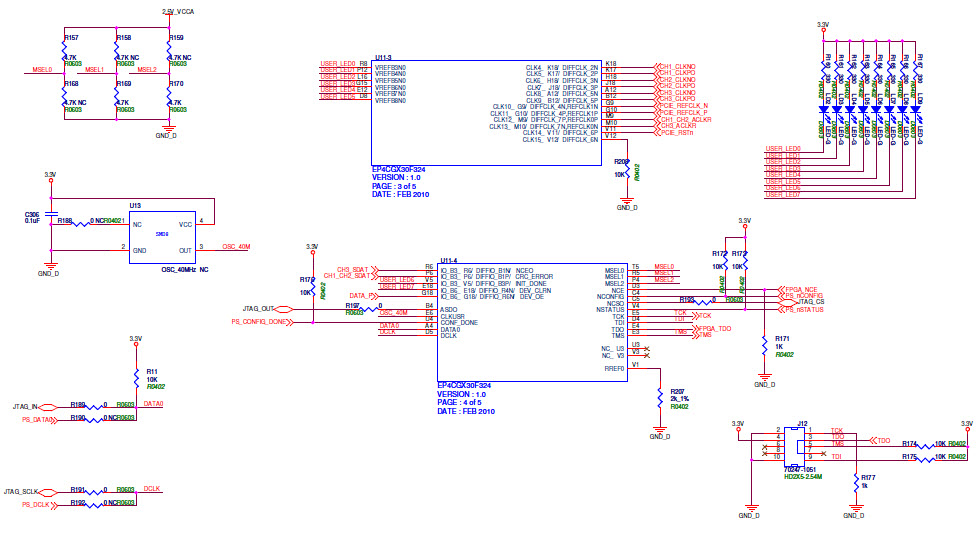Screen dimensions: 976x557
Task: Select the U13 oscillator component
Action: tap(163, 236)
